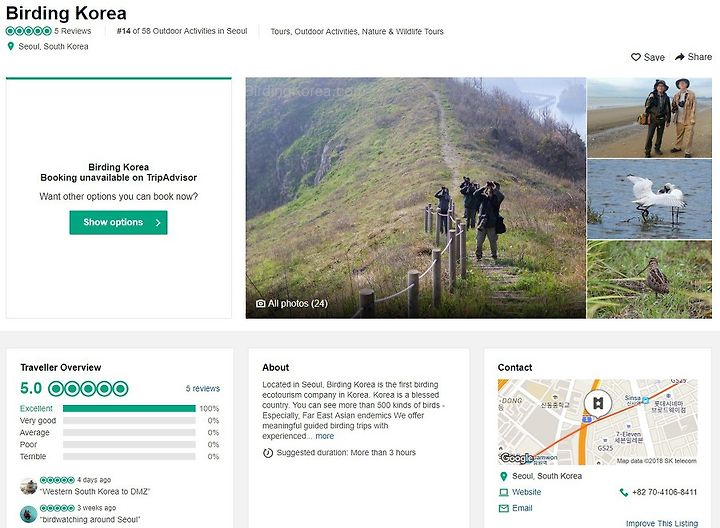Click the Email envelope icon
This screenshot has width=720, height=528.
point(504,508)
